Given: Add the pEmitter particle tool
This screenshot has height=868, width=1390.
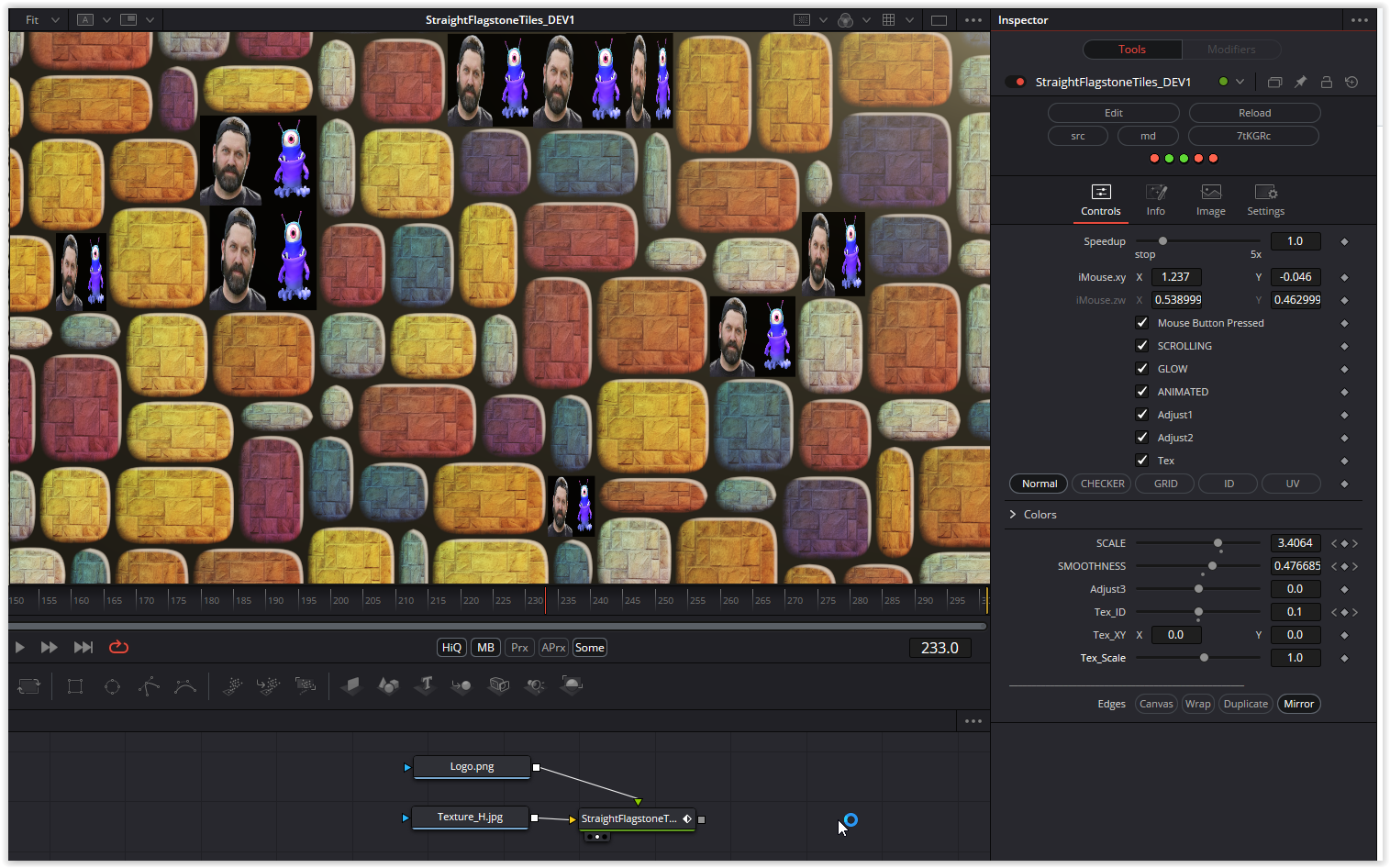Looking at the screenshot, I should point(232,685).
